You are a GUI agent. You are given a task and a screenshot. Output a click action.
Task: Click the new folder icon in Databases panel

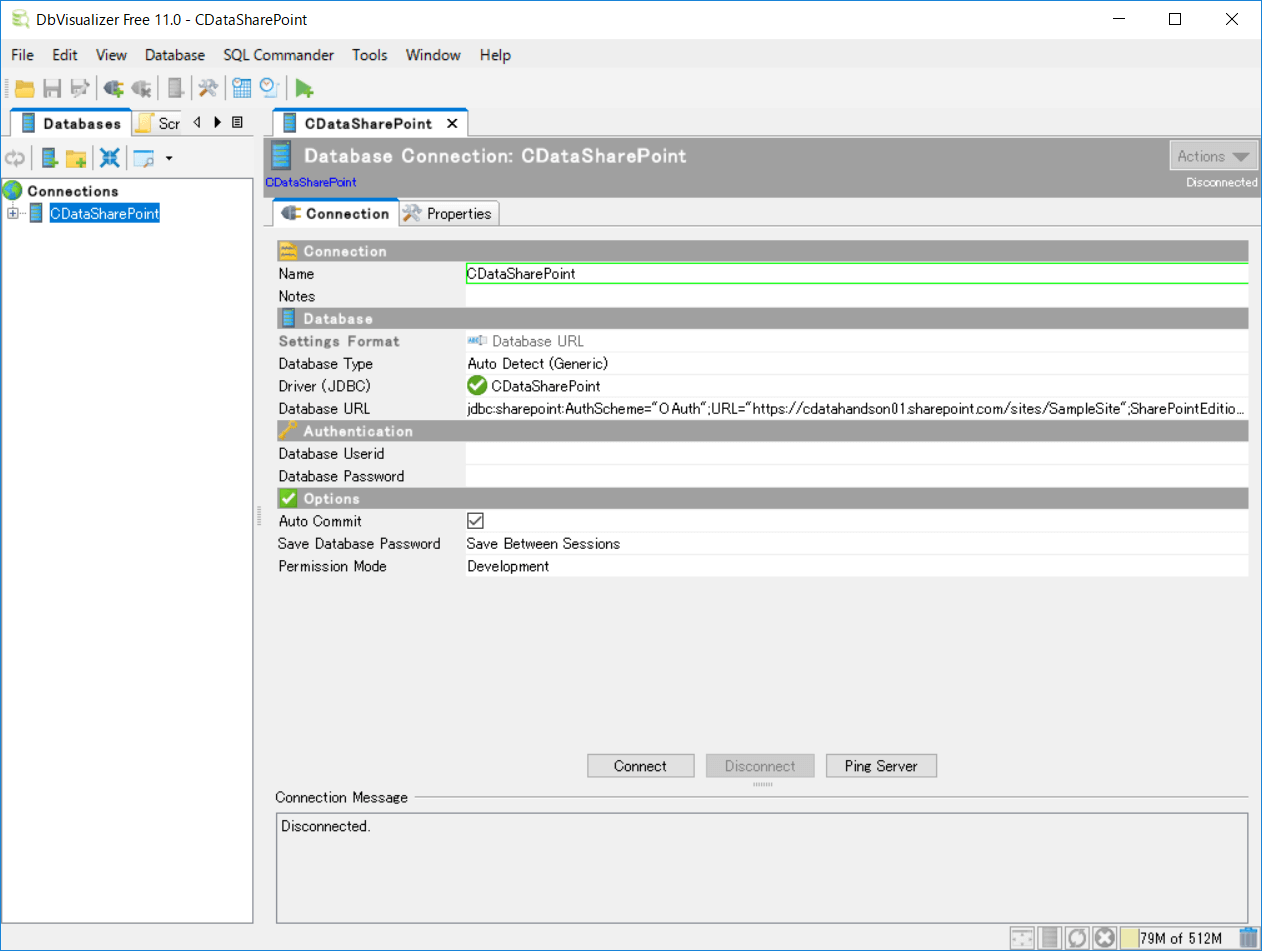pyautogui.click(x=76, y=158)
